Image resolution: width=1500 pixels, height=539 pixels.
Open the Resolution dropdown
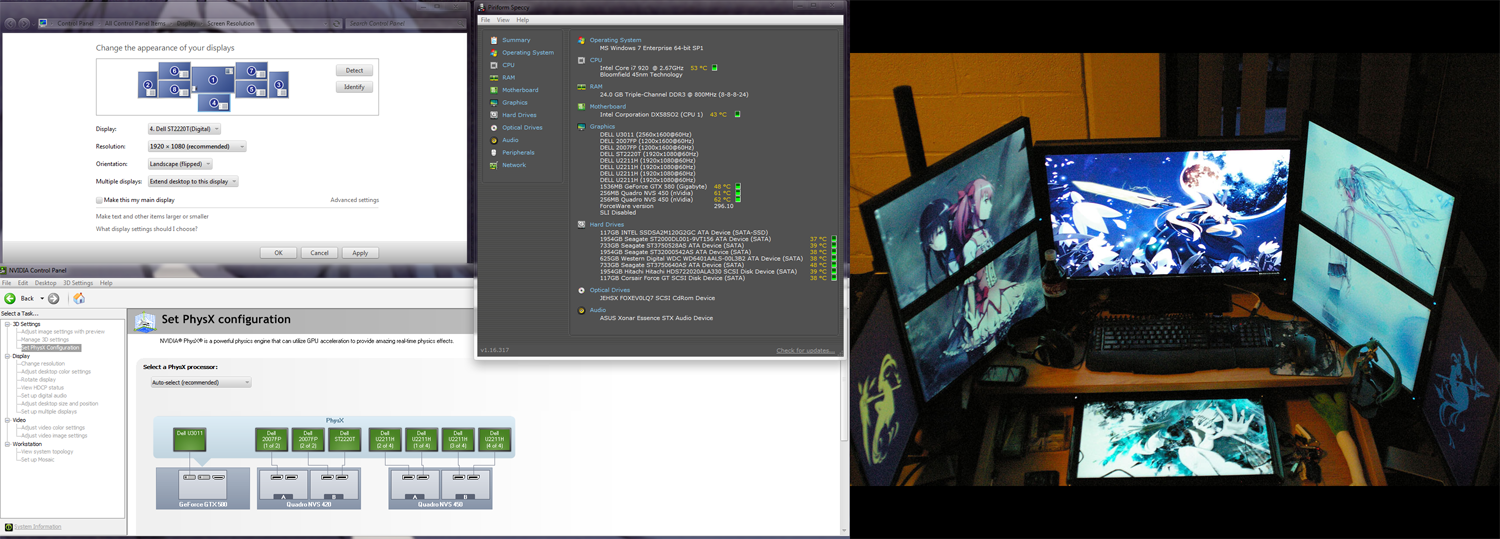(x=196, y=146)
